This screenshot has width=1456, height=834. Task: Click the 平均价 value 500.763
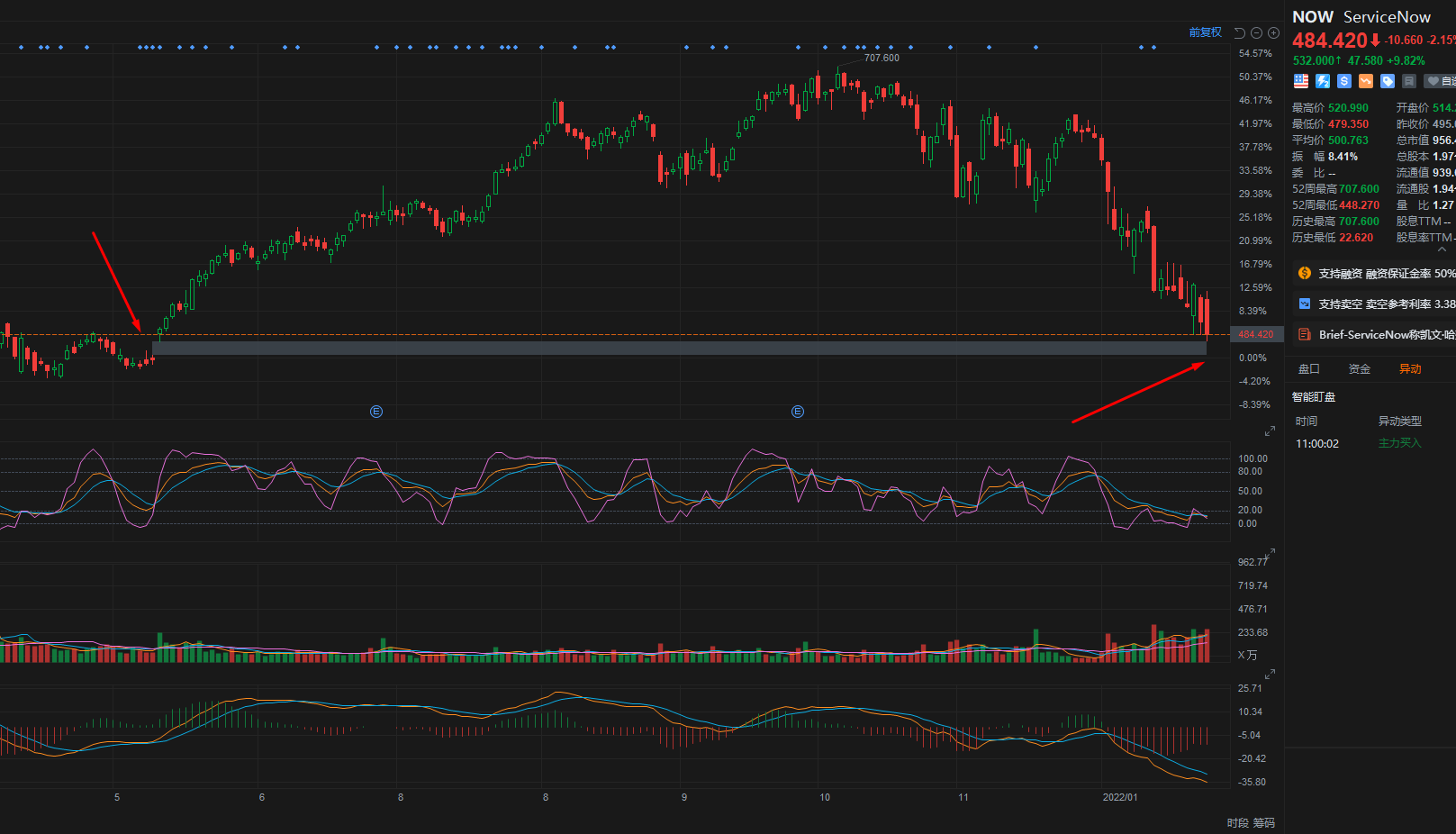click(1348, 141)
